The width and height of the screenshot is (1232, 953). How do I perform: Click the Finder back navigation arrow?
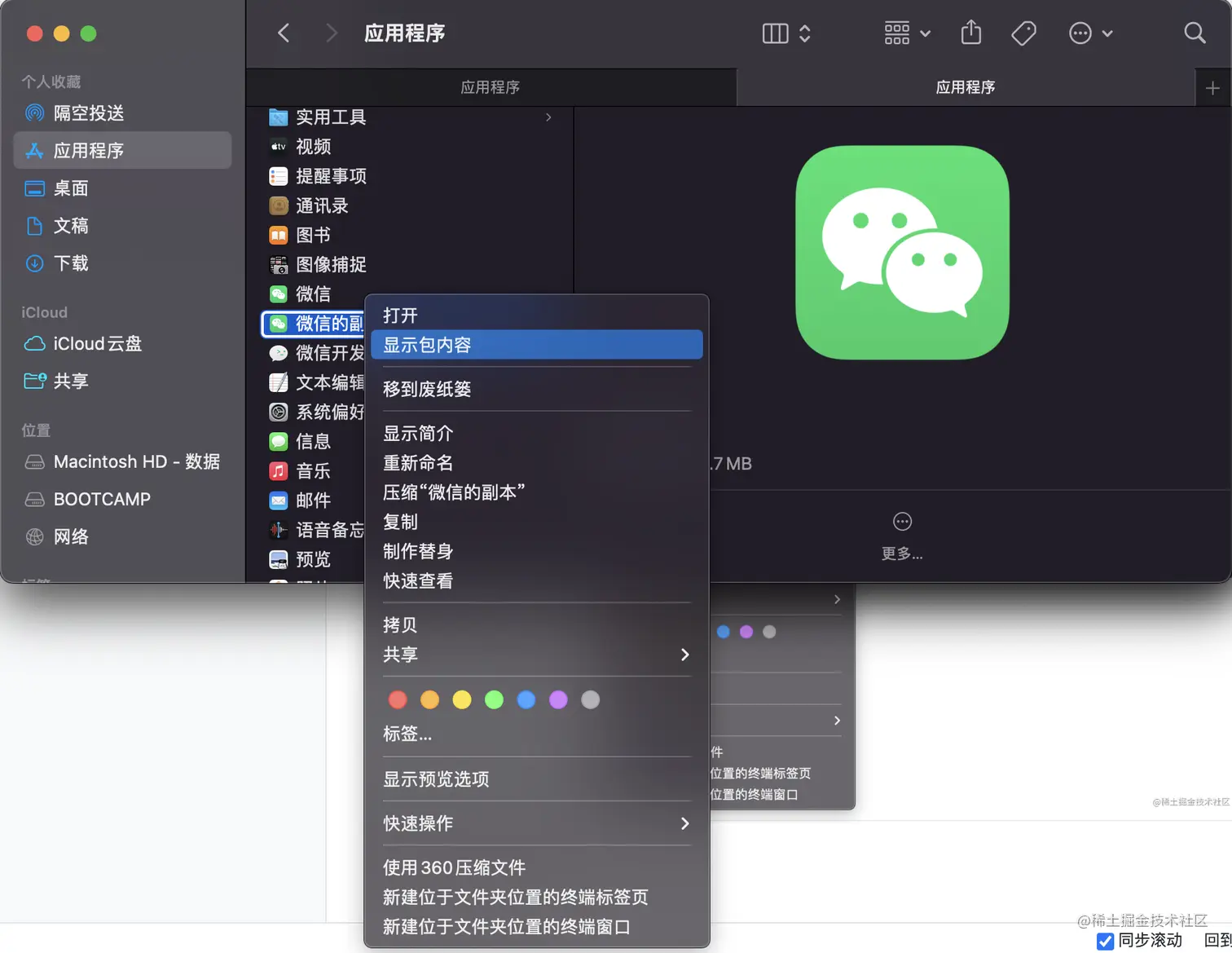pyautogui.click(x=284, y=33)
